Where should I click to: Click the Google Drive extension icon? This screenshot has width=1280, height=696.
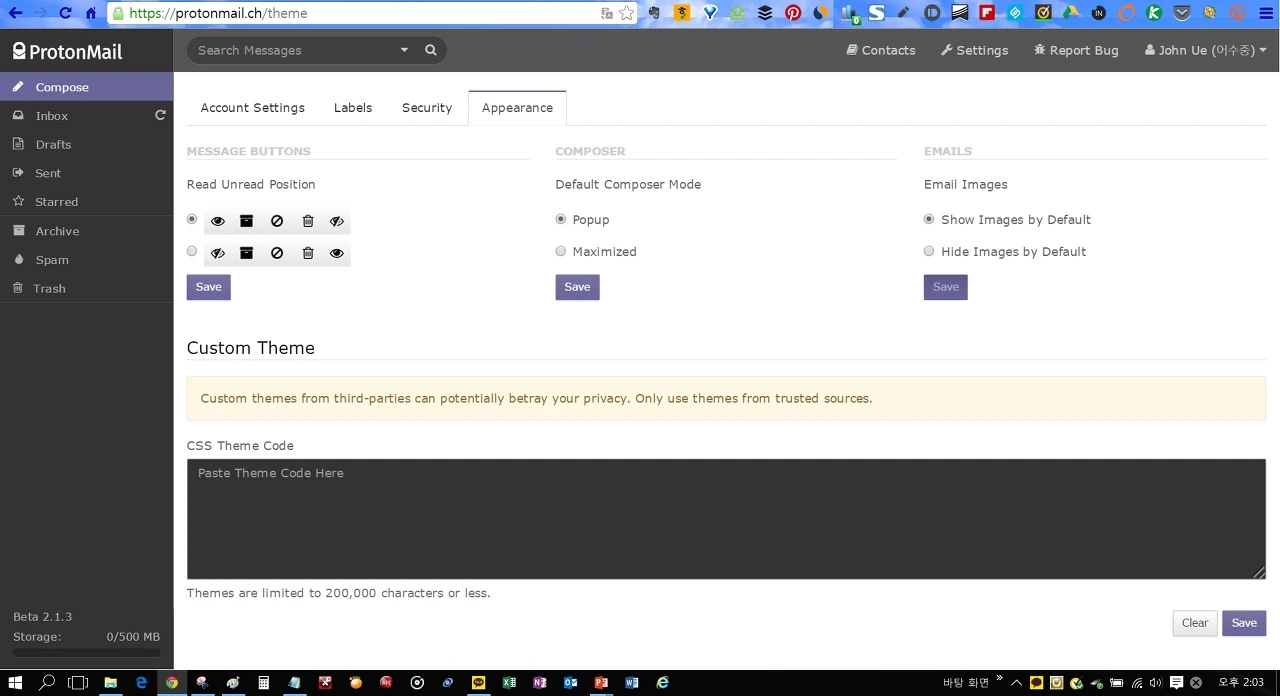pos(1071,13)
